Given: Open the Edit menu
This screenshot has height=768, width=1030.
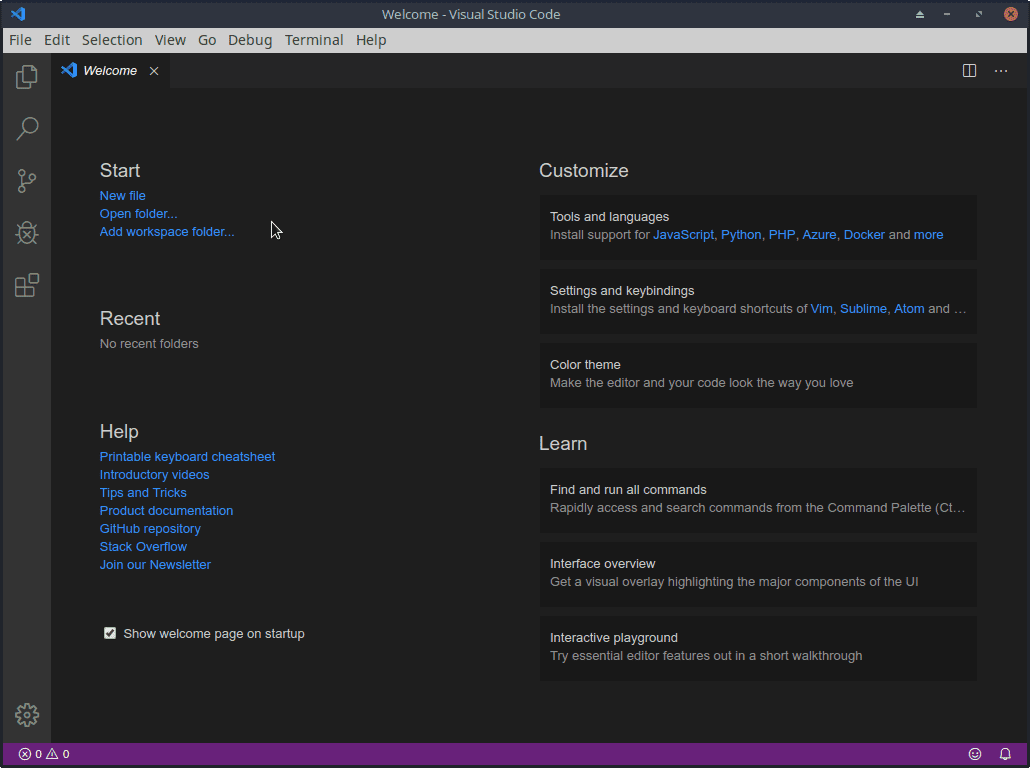Looking at the screenshot, I should click(57, 40).
